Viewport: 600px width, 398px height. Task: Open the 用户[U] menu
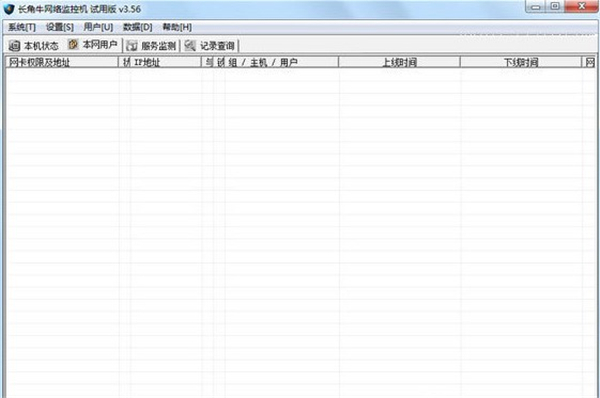tap(98, 27)
